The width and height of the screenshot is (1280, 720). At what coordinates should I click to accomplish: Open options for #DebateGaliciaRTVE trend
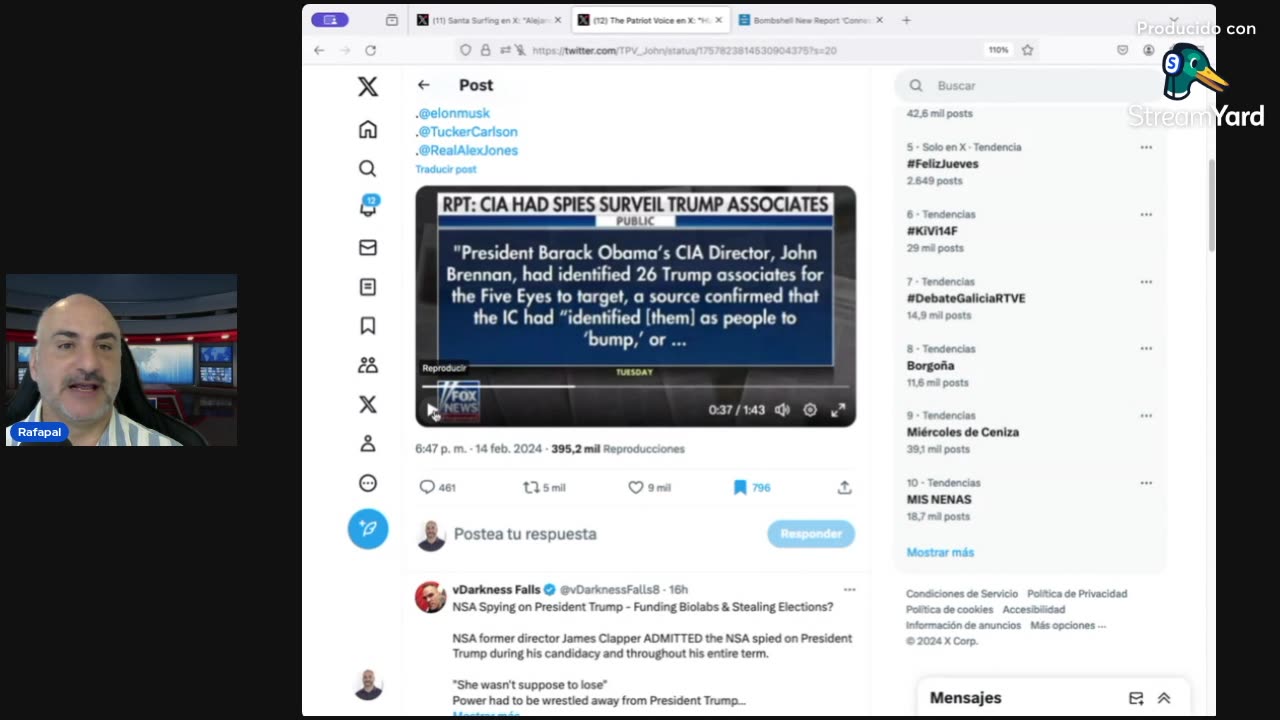pyautogui.click(x=1146, y=282)
